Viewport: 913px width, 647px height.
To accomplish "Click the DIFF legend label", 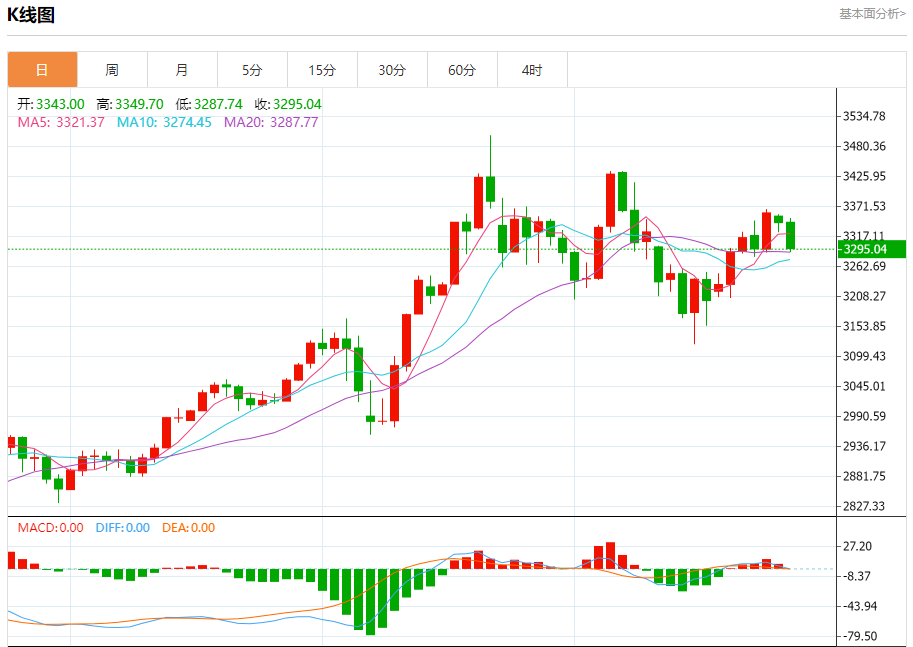I will pos(122,527).
